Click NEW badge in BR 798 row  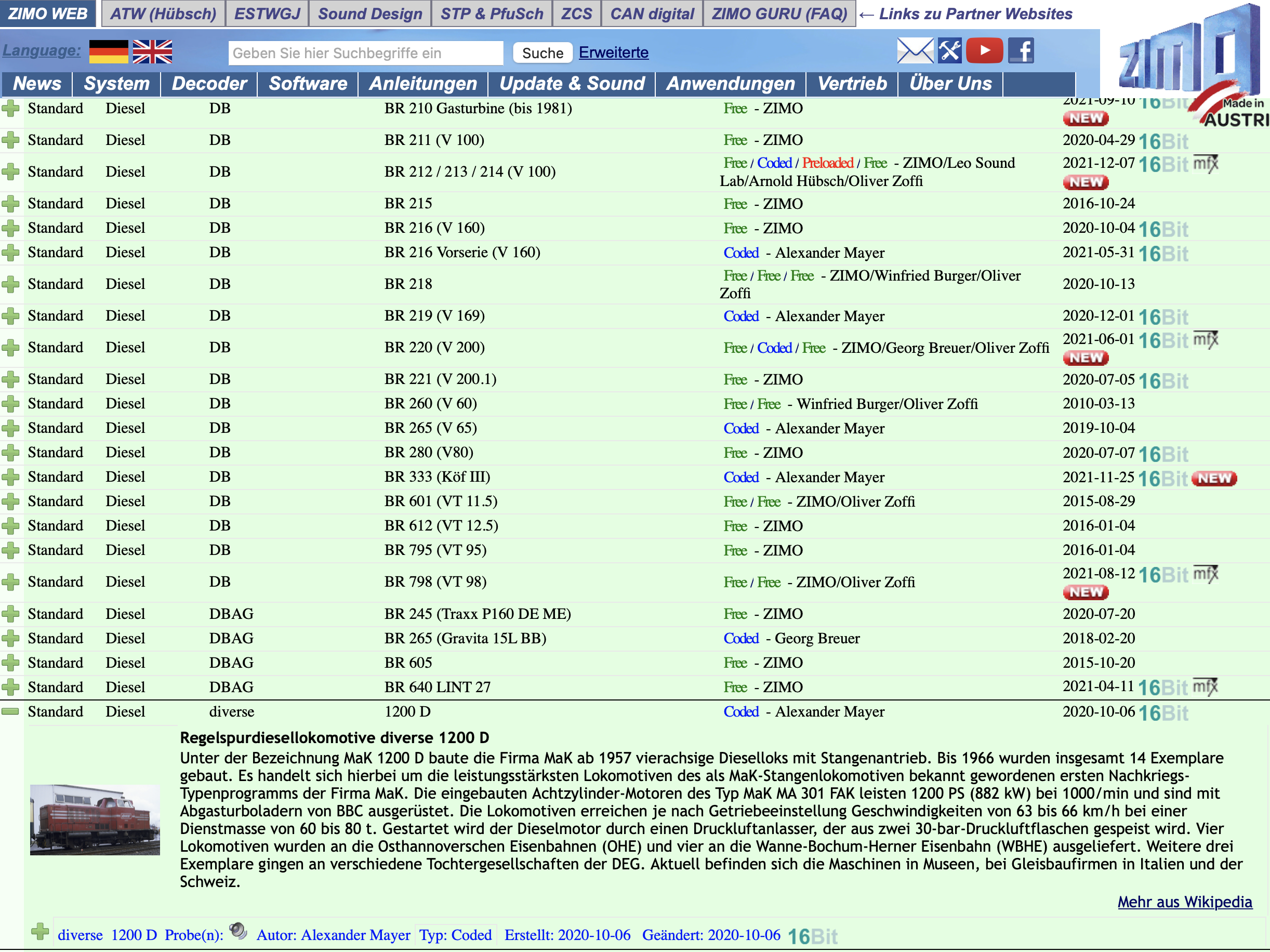[1085, 591]
